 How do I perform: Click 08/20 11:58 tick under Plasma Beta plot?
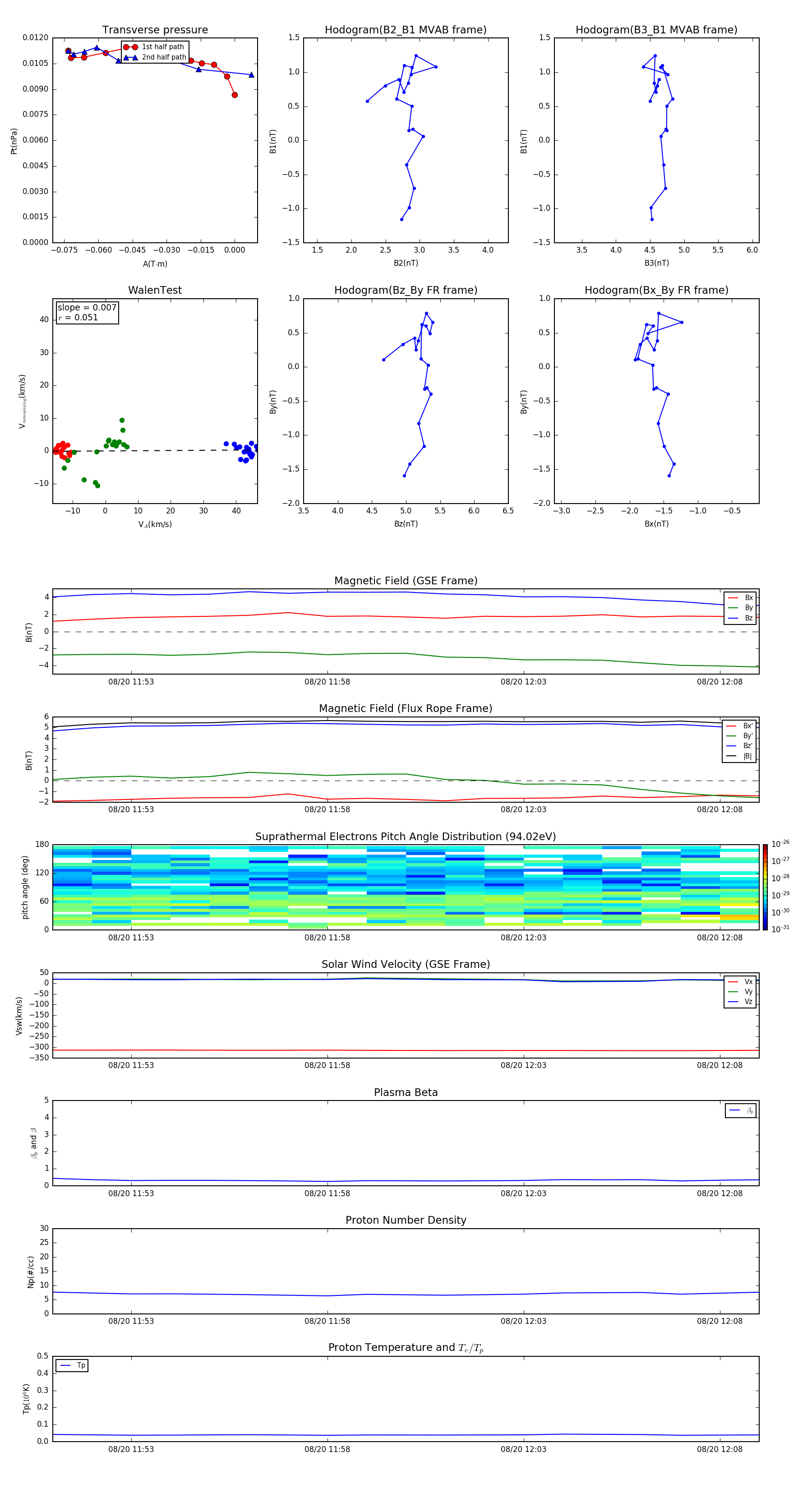tap(327, 1193)
